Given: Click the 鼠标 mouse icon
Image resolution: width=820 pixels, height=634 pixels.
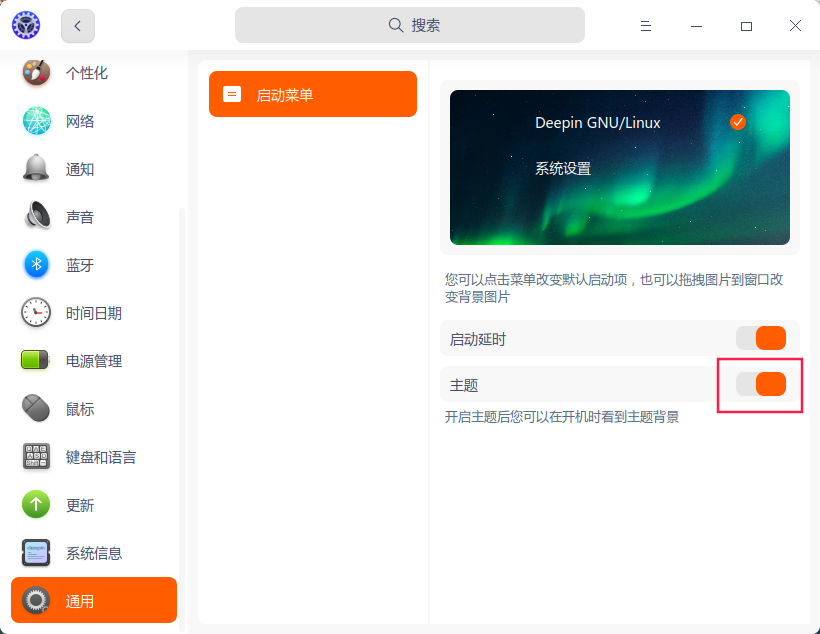Looking at the screenshot, I should [x=36, y=408].
